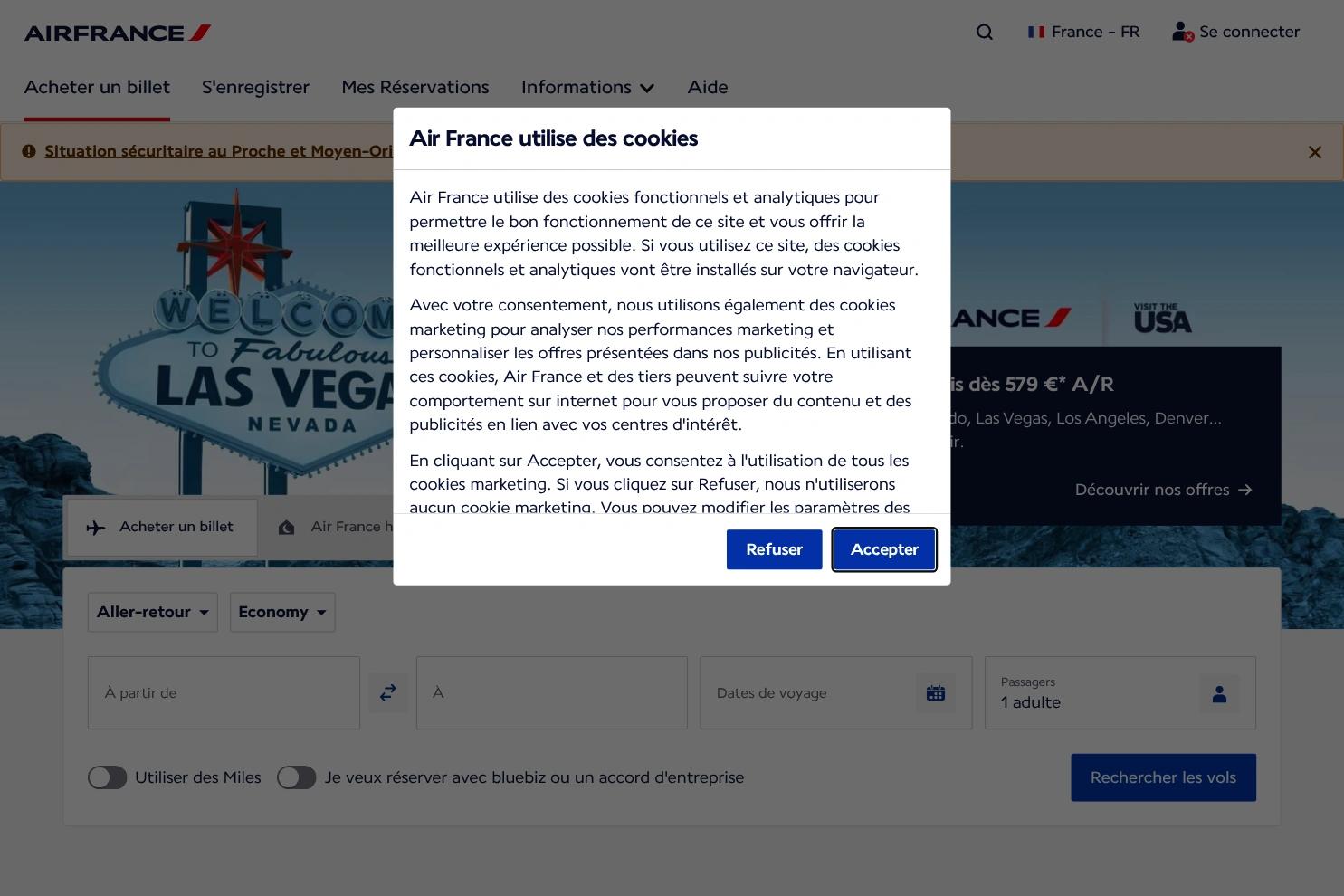This screenshot has width=1344, height=896.
Task: Open the Situation sécuritaire au Proche et Moyen-Orient link
Action: point(219,151)
